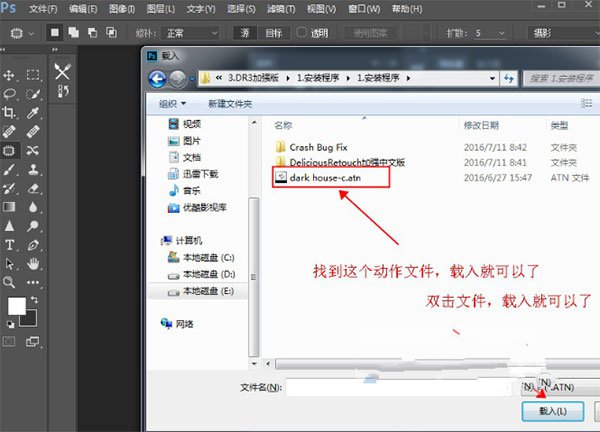Select the Hand tool
Viewport: 600px width, 432px height.
coord(33,264)
